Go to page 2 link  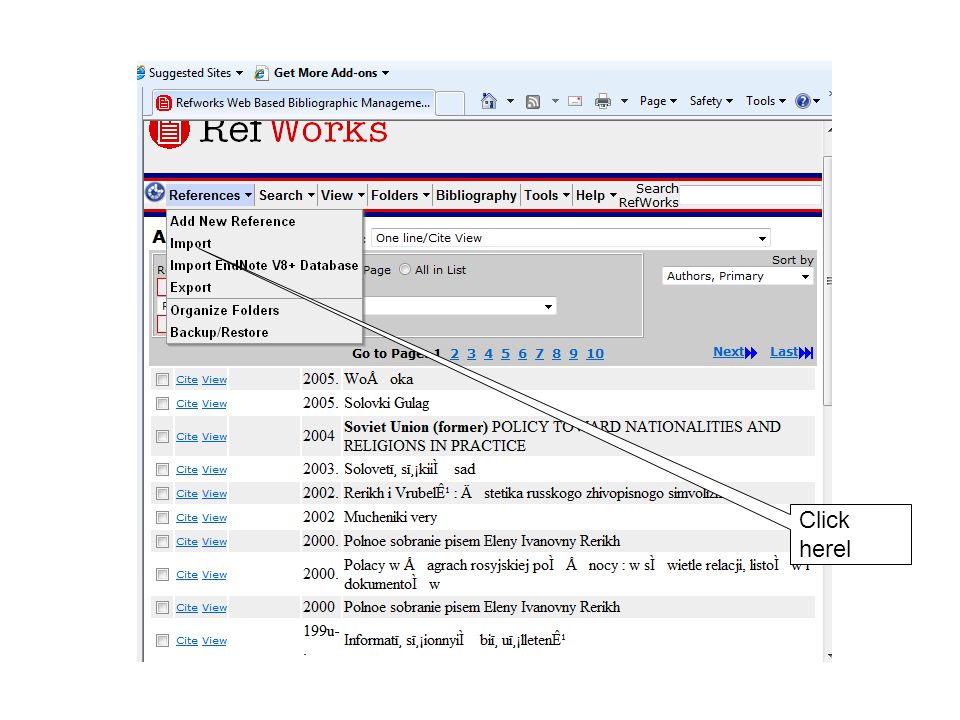tap(454, 353)
